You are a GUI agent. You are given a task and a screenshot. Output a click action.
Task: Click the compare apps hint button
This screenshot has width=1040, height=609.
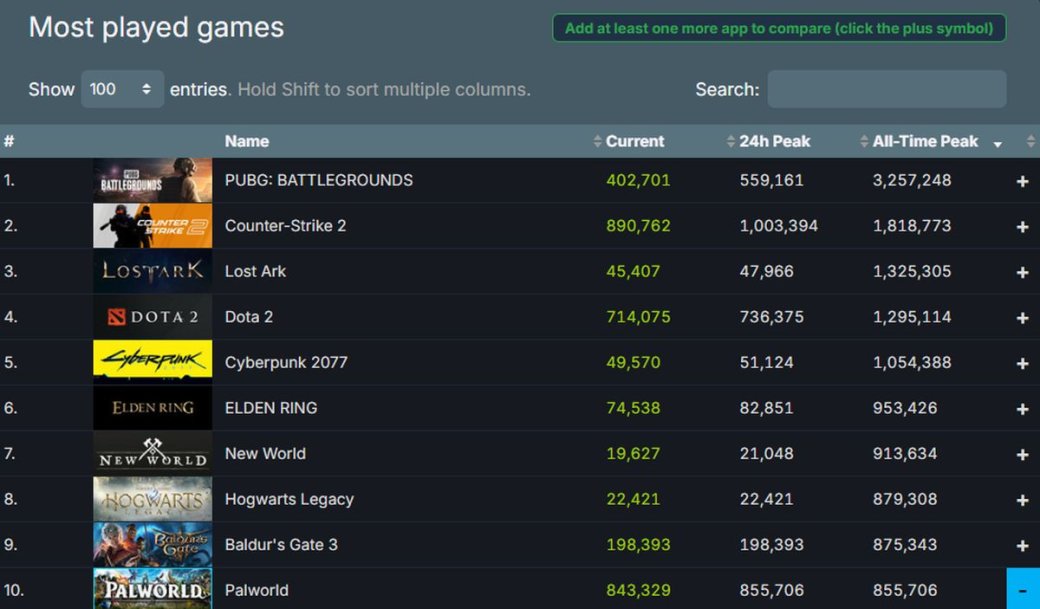coord(779,29)
